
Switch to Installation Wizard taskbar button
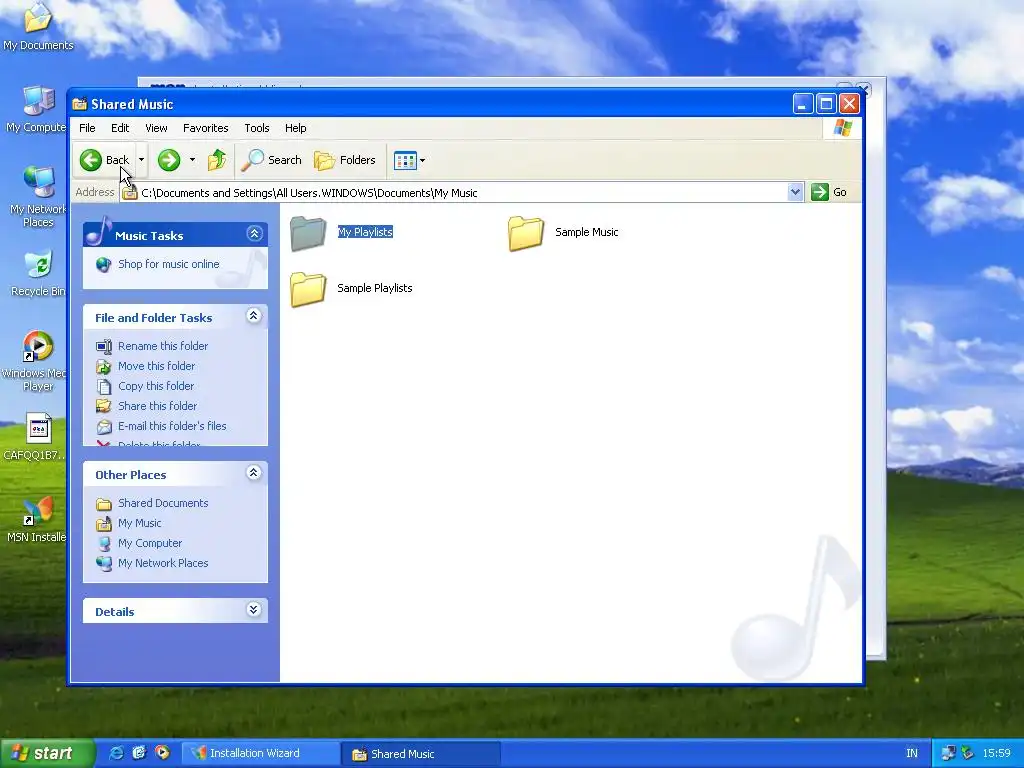tap(259, 753)
